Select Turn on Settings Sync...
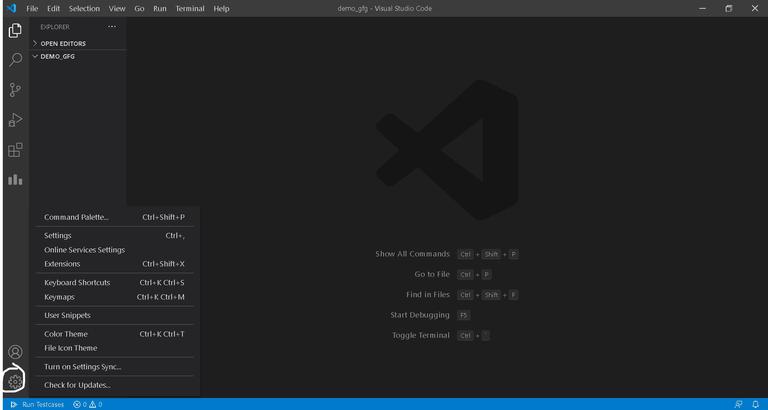Screen dimensions: 768x410 (115, 366)
